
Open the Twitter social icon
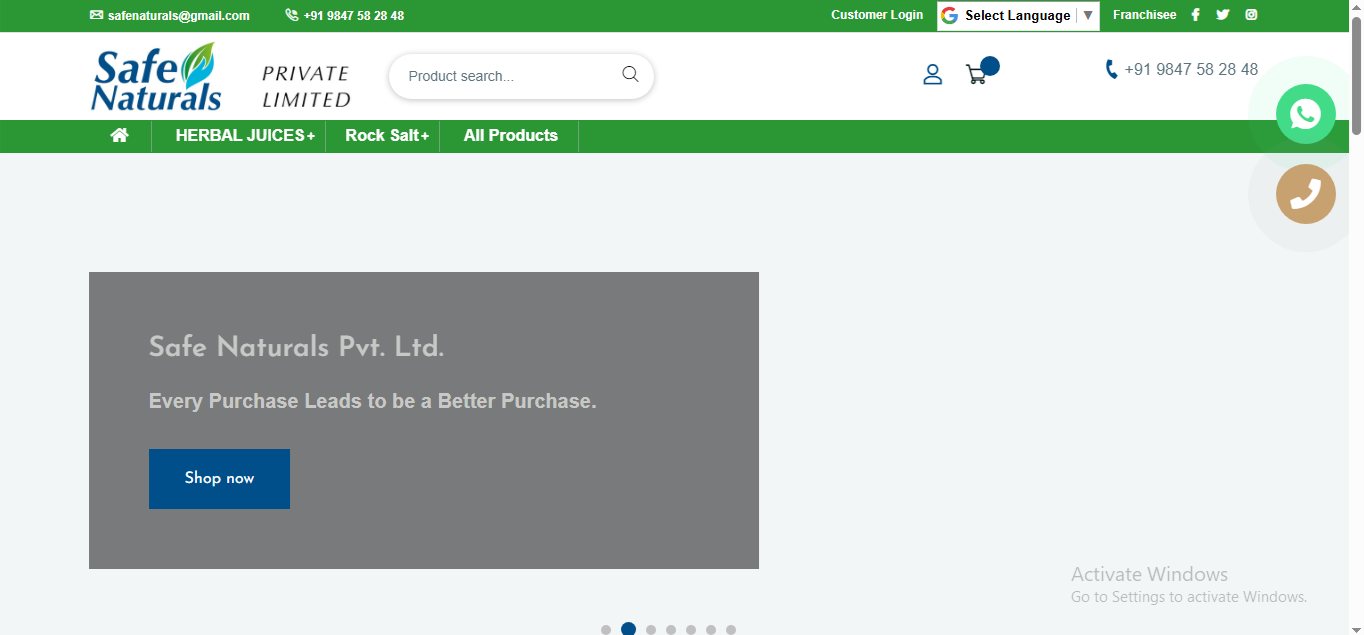pyautogui.click(x=1222, y=15)
